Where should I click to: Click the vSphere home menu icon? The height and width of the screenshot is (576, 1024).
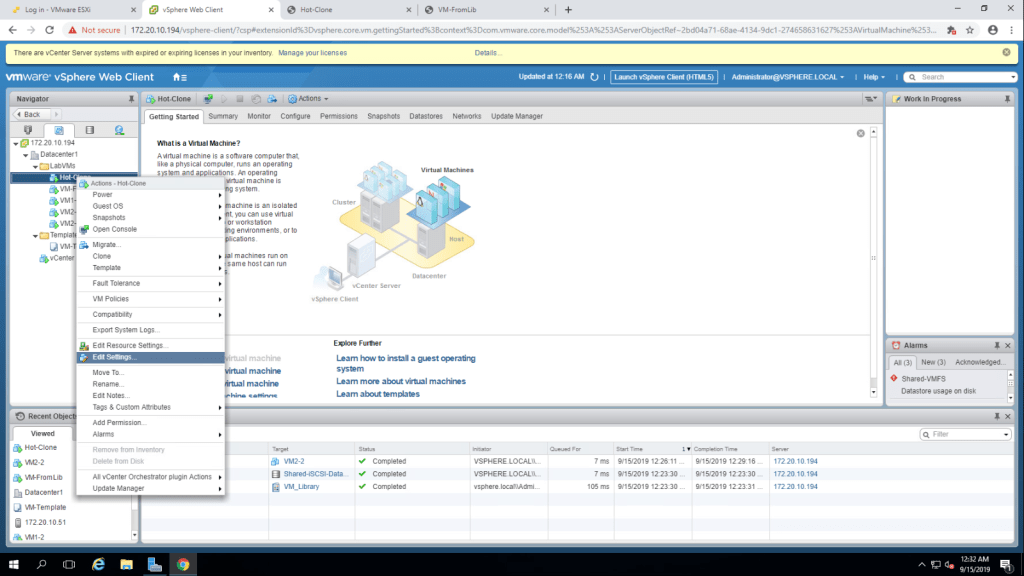[180, 77]
